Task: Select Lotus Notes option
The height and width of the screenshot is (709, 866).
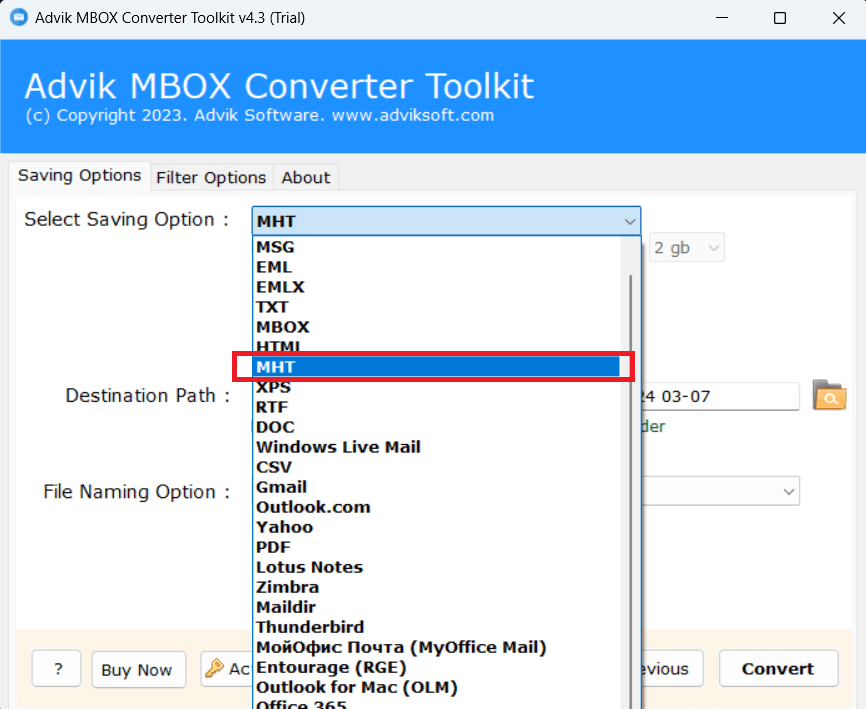Action: coord(436,567)
